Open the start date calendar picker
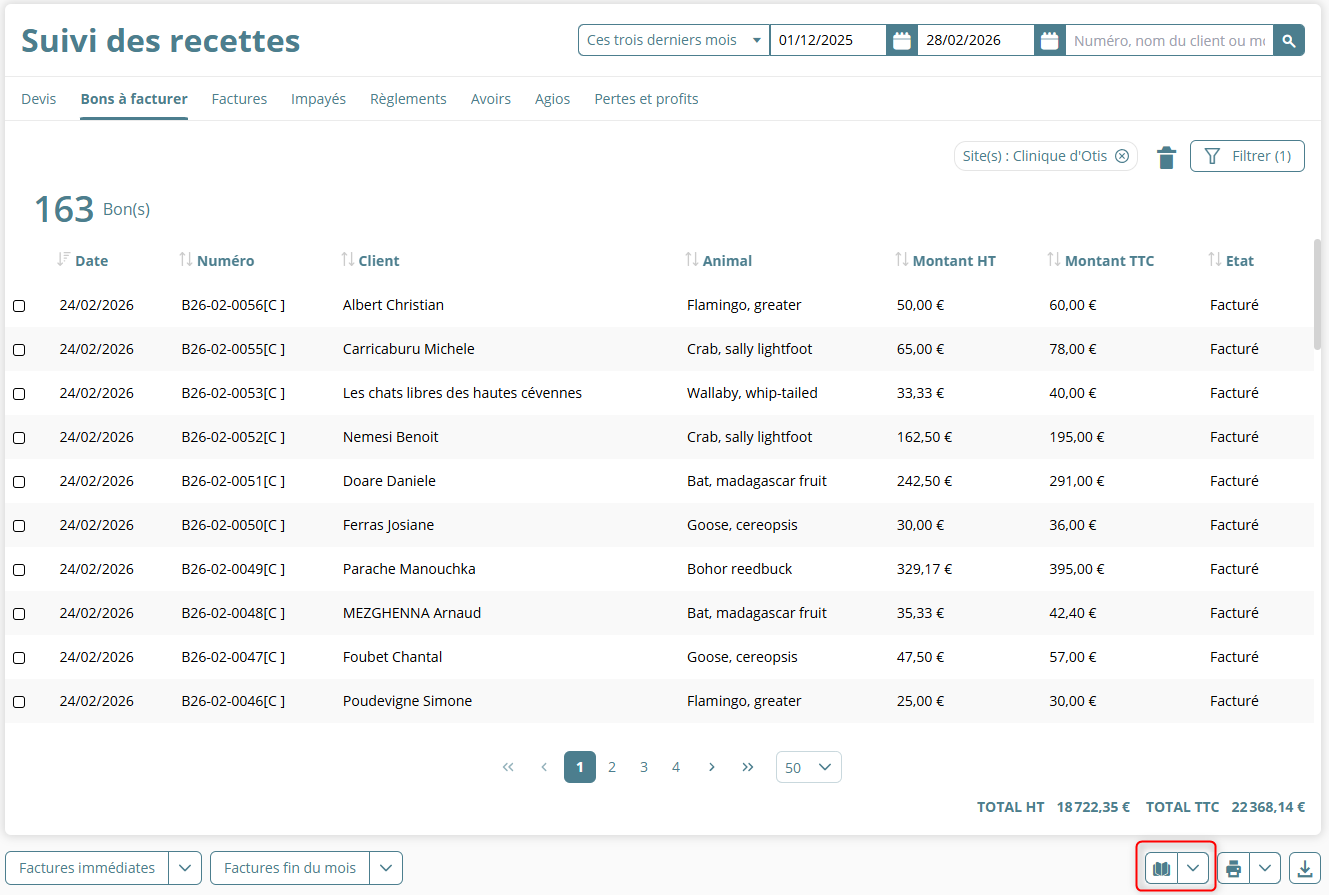 [x=901, y=41]
